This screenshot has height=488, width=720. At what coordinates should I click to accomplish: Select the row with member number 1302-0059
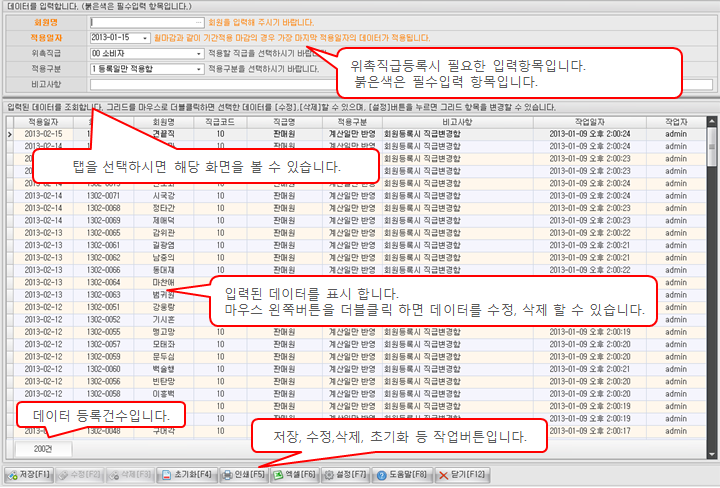click(x=360, y=357)
